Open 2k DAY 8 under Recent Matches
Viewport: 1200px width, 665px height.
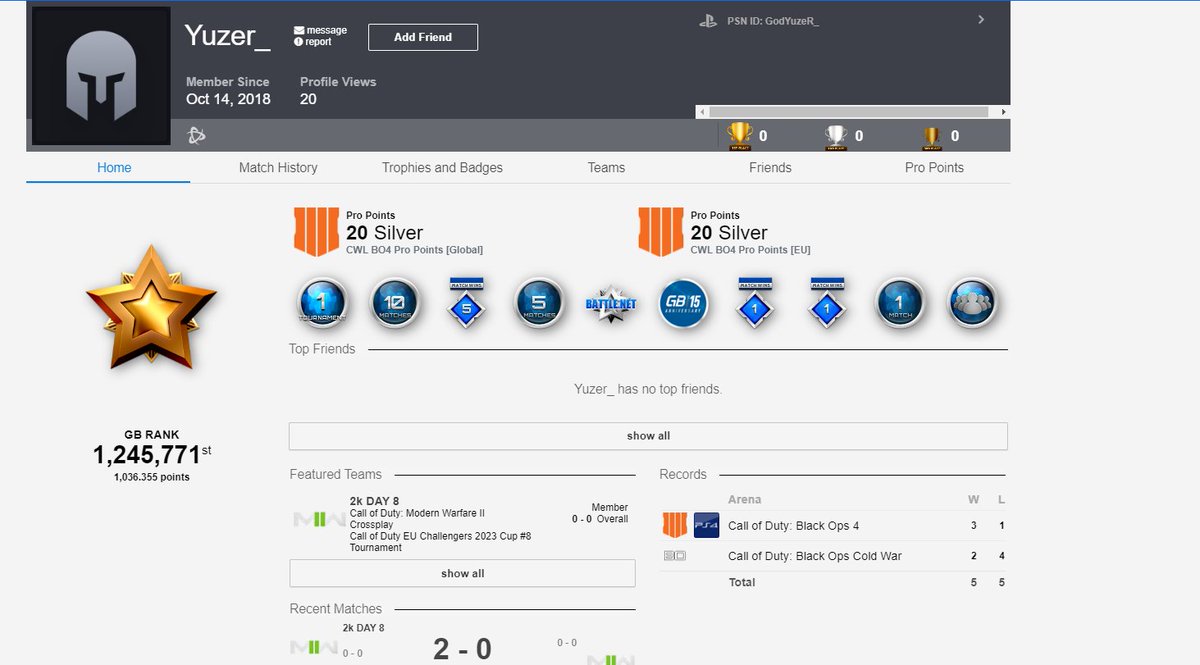click(x=363, y=628)
